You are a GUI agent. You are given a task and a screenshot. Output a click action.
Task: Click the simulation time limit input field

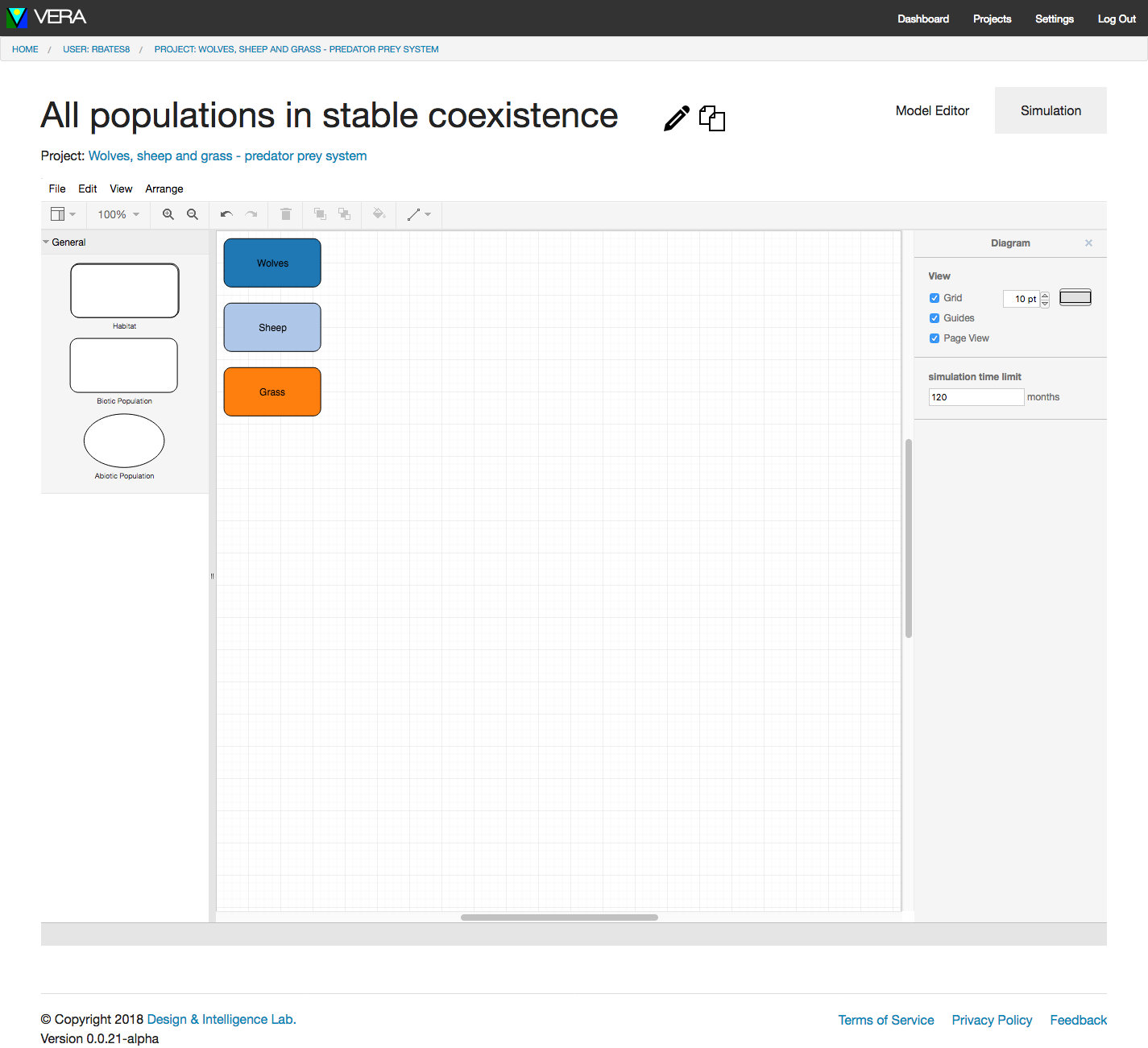(x=976, y=397)
